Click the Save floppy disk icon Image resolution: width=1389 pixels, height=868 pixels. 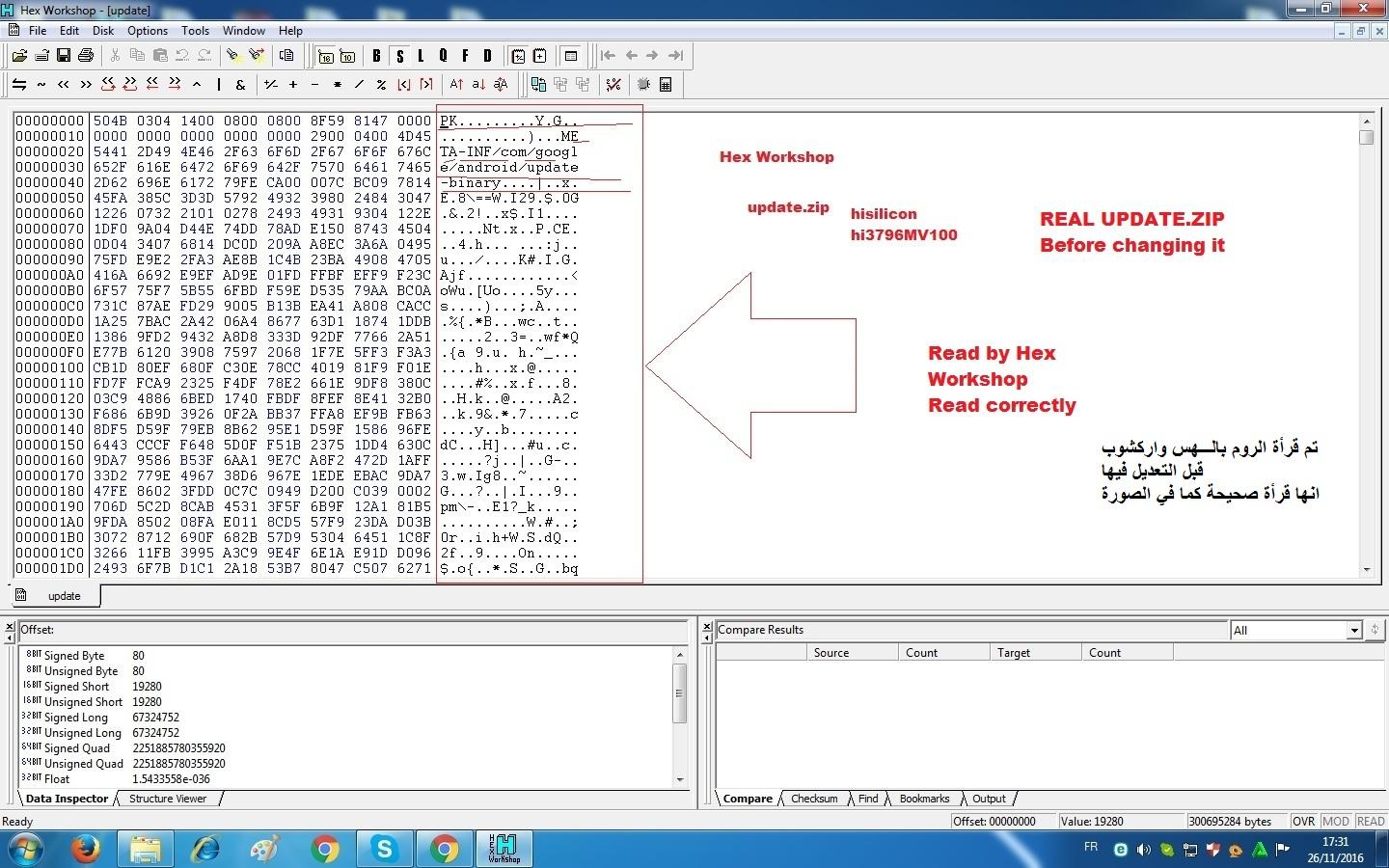(x=64, y=56)
